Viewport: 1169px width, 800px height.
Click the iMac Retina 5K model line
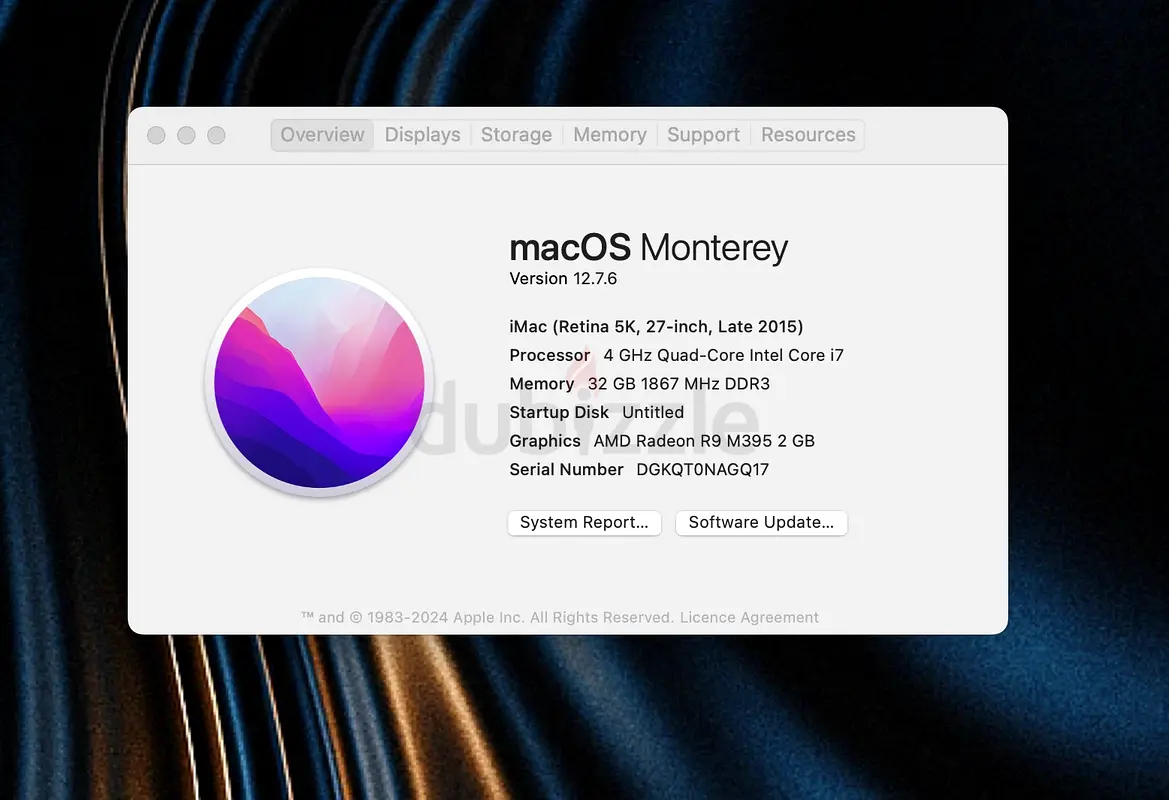click(x=656, y=327)
